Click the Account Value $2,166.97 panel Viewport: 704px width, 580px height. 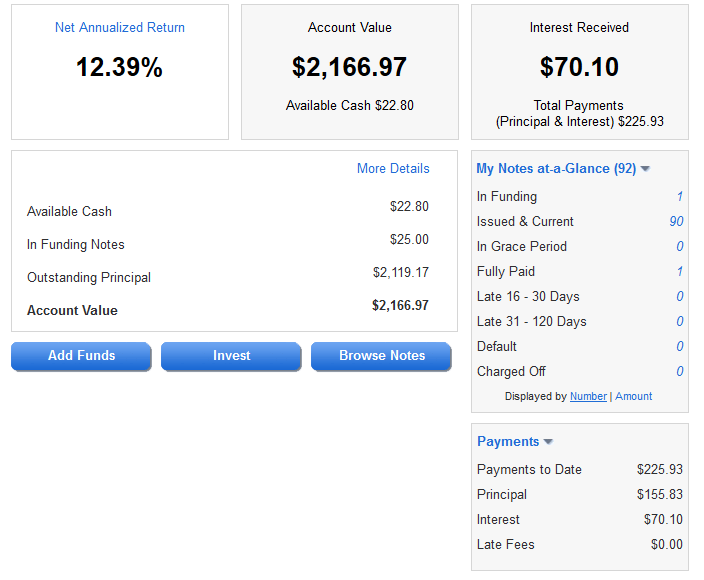pyautogui.click(x=349, y=72)
